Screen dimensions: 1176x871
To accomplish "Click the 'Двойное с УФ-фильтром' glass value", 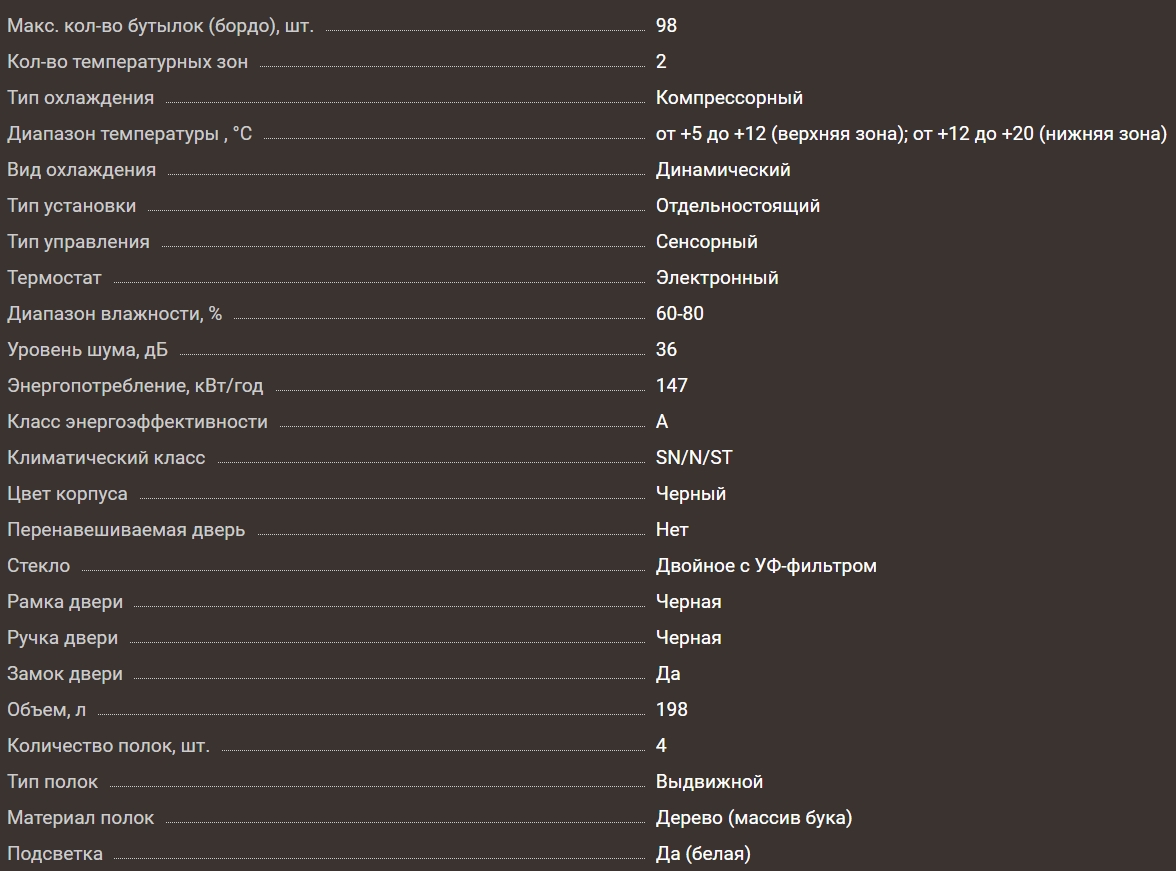I will point(766,566).
